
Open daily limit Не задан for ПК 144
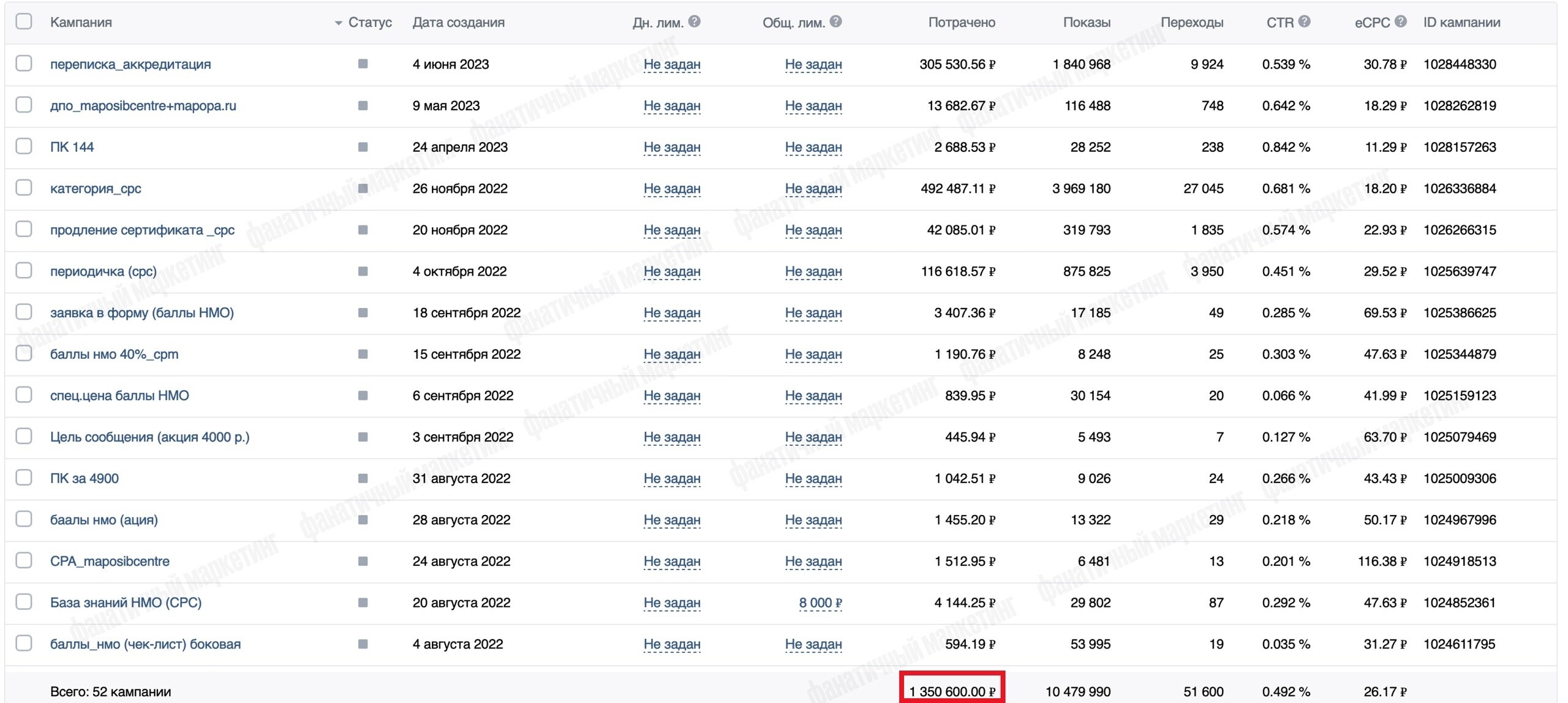[x=672, y=147]
